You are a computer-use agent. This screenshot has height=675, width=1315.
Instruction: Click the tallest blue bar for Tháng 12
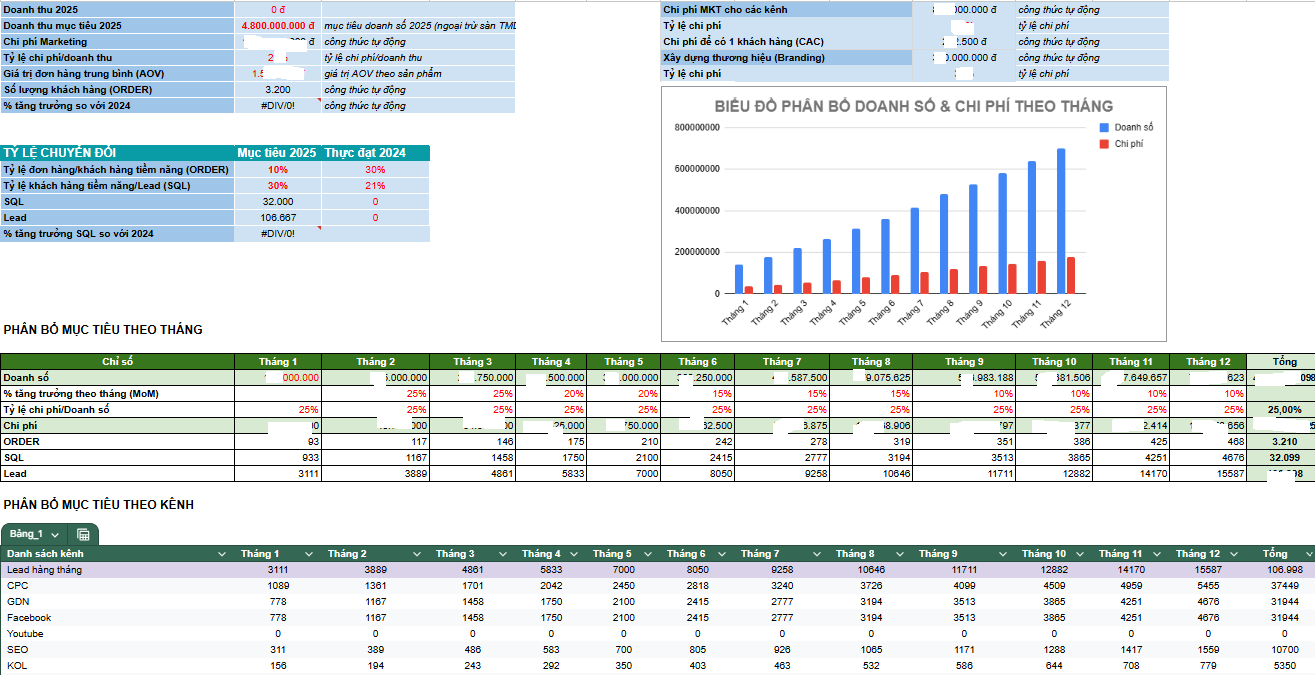click(1061, 221)
